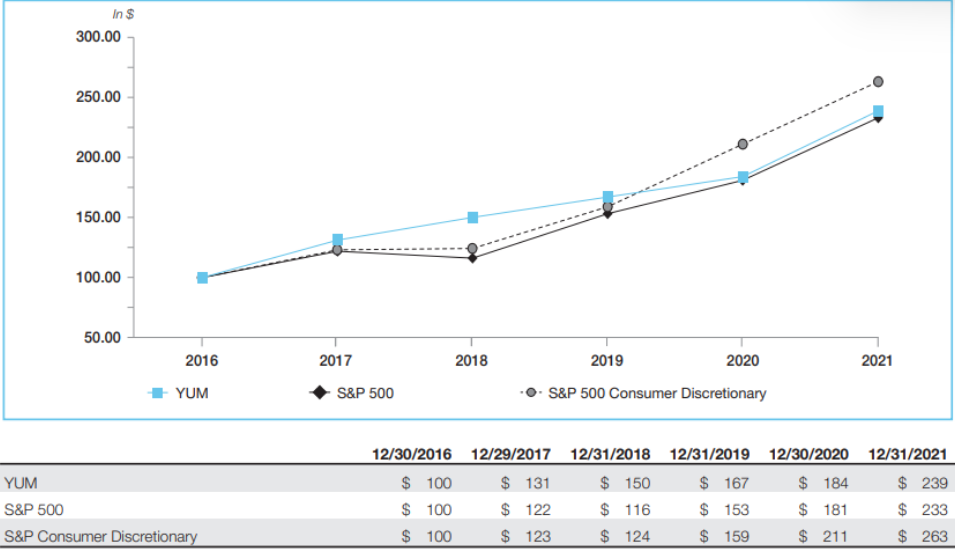The width and height of the screenshot is (955, 549).
Task: Click the 12/30/2016 column header in the table
Action: click(x=412, y=454)
